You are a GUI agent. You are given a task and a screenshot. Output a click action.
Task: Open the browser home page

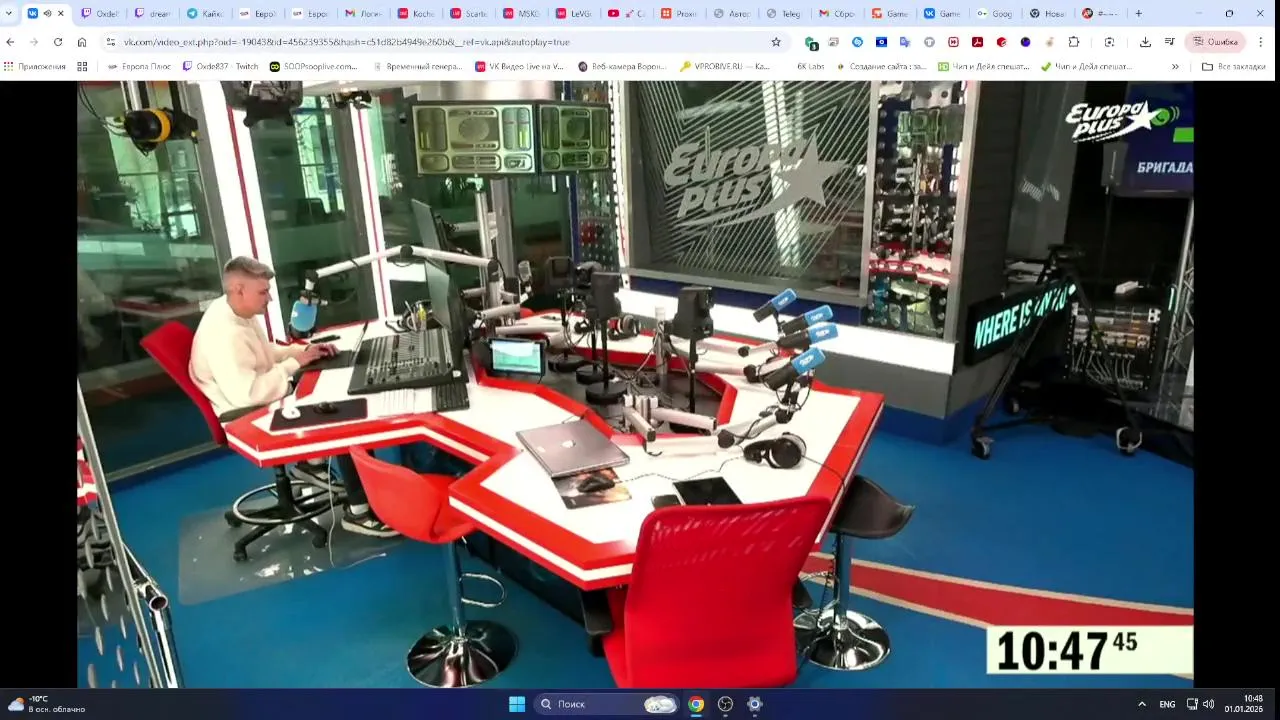pyautogui.click(x=82, y=42)
